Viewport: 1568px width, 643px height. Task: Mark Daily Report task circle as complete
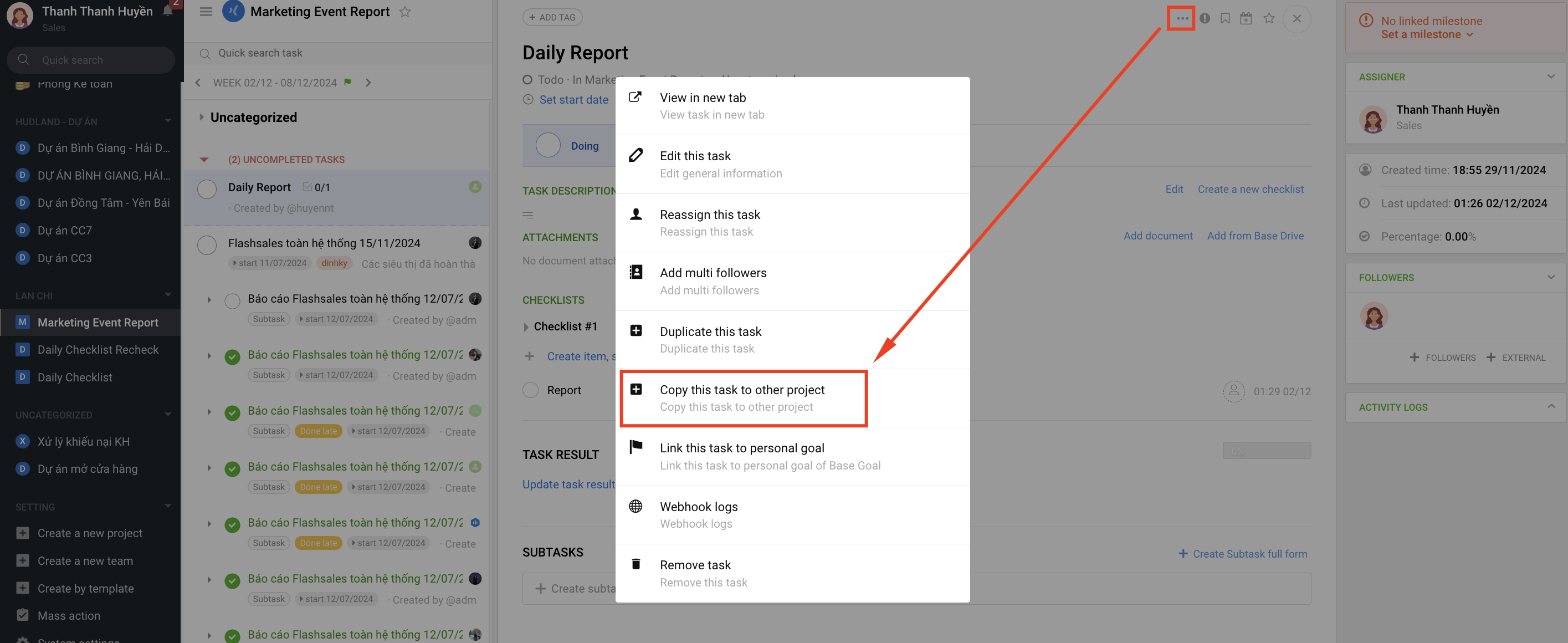pos(207,190)
